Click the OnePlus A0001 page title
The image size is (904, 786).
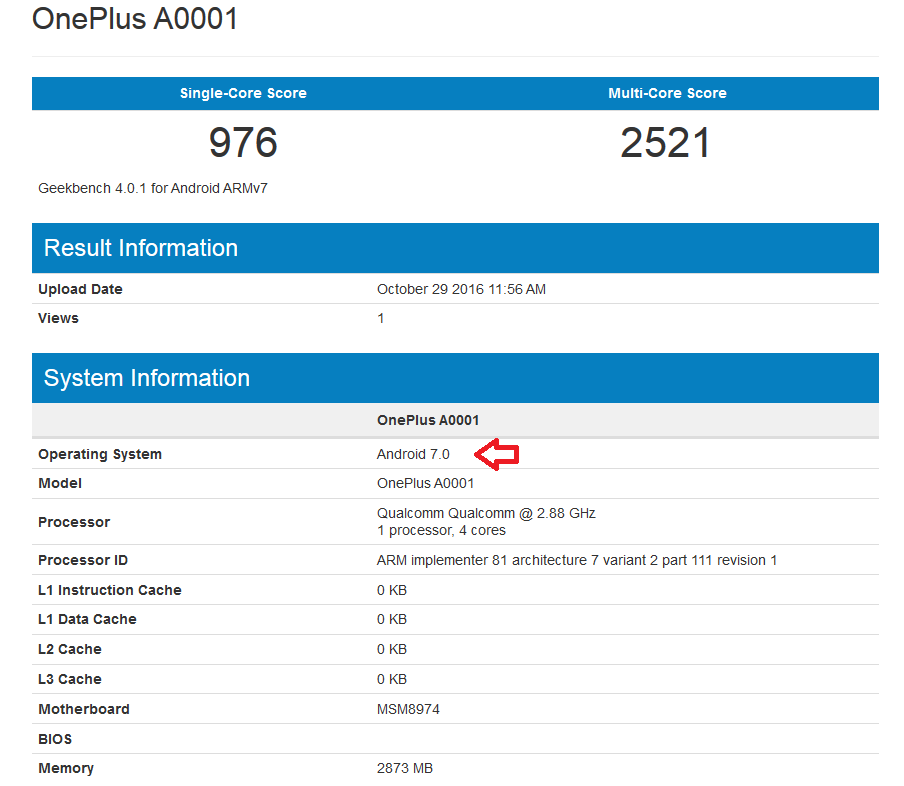(x=135, y=18)
